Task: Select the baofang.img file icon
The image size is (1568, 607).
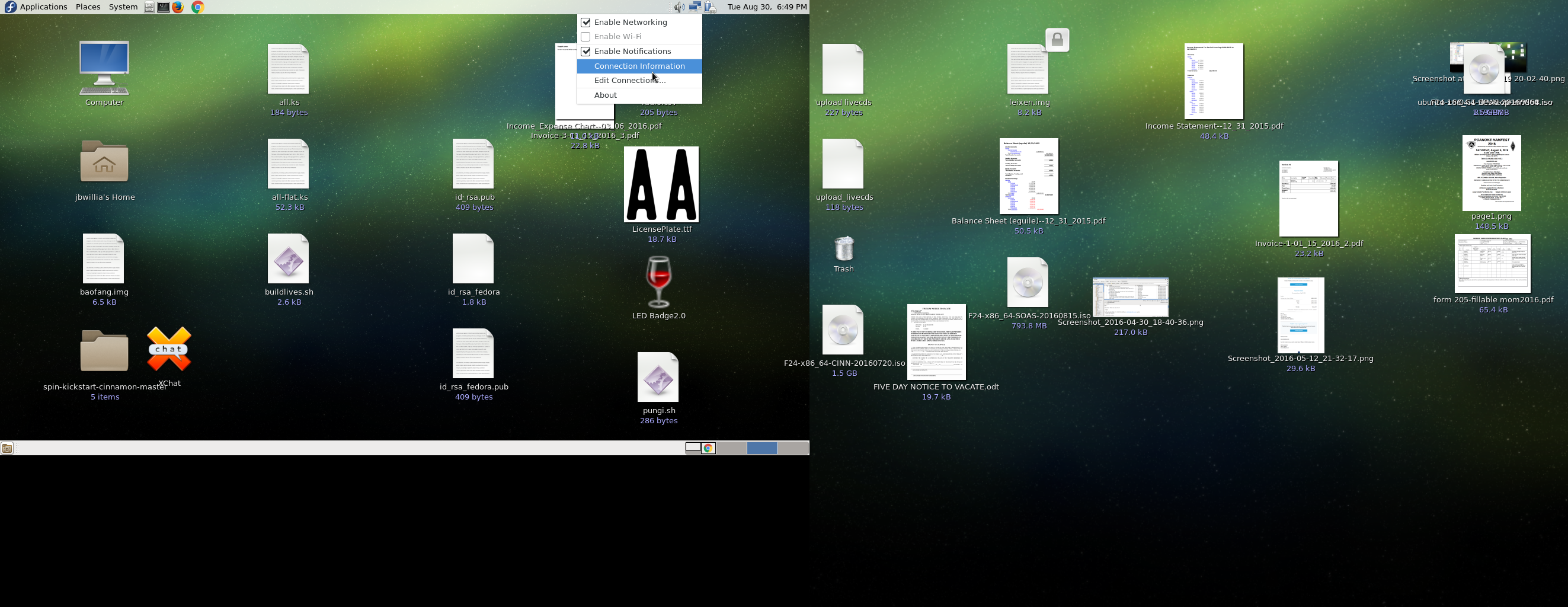Action: coord(104,258)
